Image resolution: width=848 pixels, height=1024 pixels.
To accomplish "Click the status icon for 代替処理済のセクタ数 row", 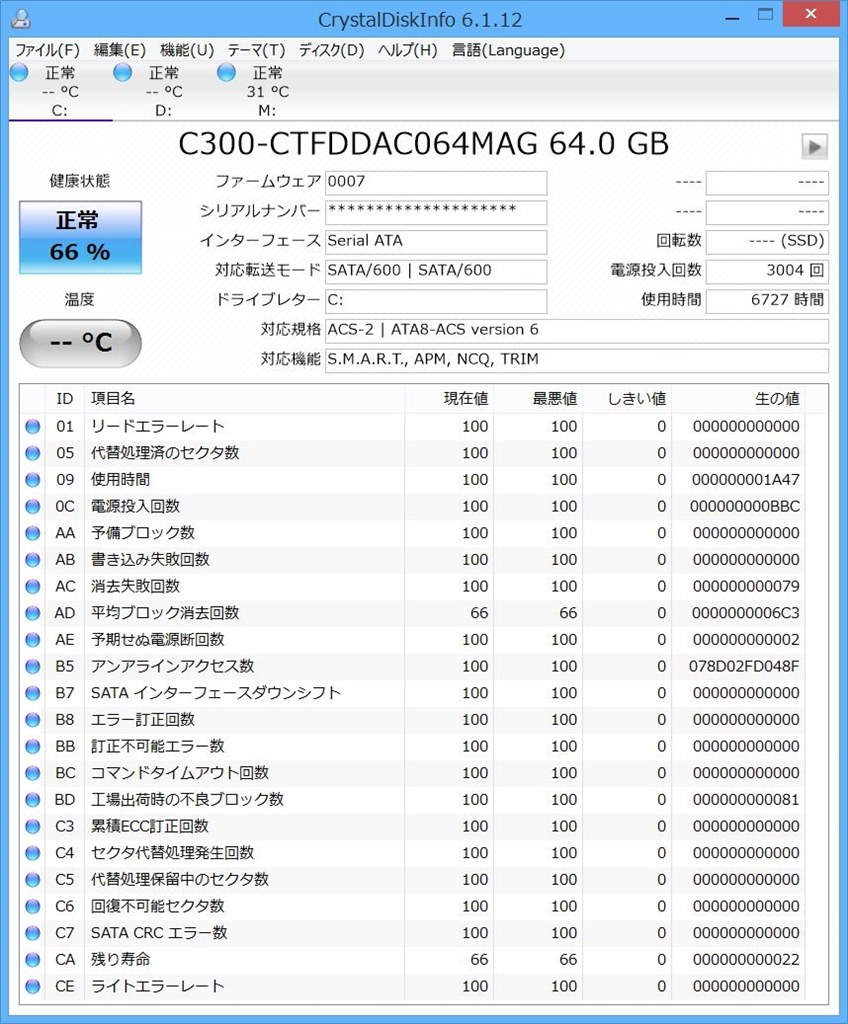I will pos(33,453).
